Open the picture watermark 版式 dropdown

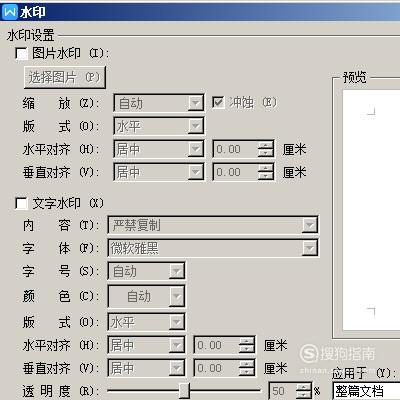(159, 126)
